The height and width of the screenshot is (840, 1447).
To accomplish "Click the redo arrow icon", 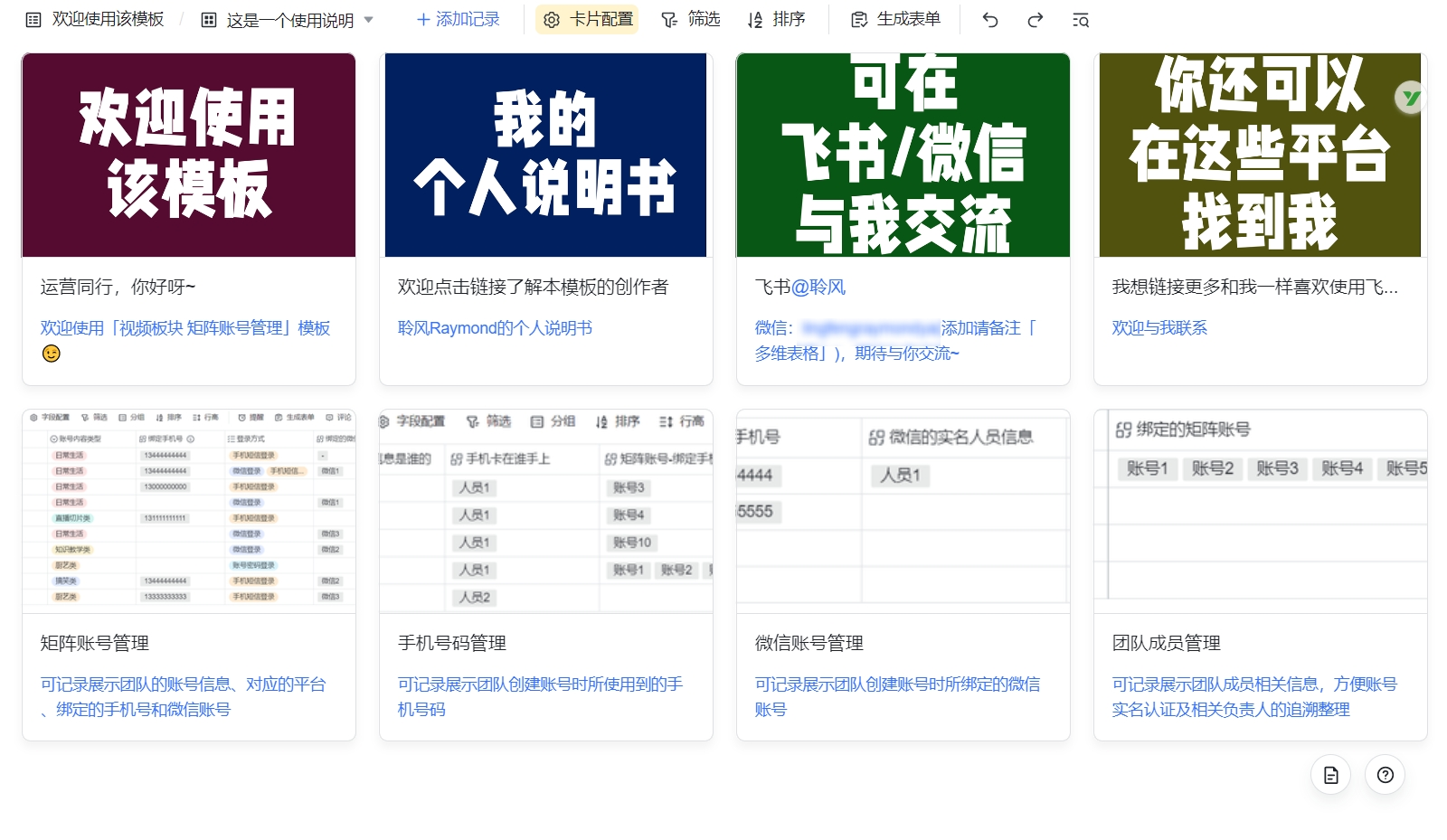I will click(1036, 20).
